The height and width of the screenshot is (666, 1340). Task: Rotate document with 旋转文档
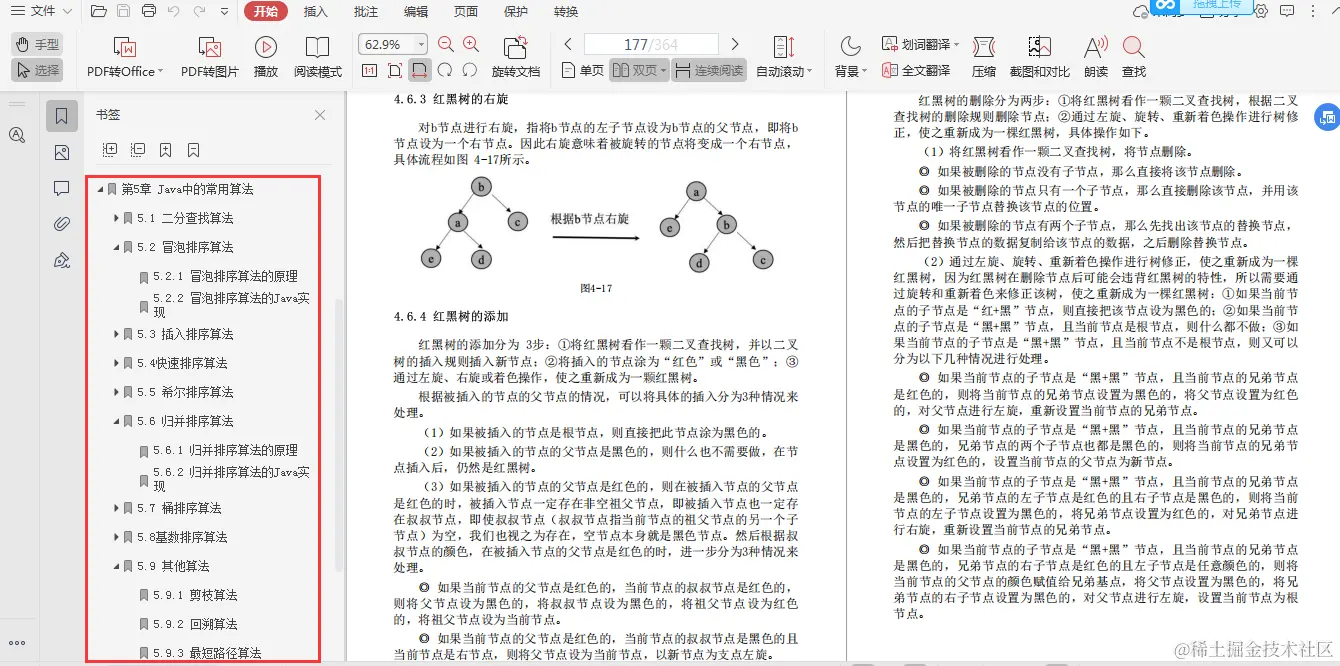pos(514,54)
